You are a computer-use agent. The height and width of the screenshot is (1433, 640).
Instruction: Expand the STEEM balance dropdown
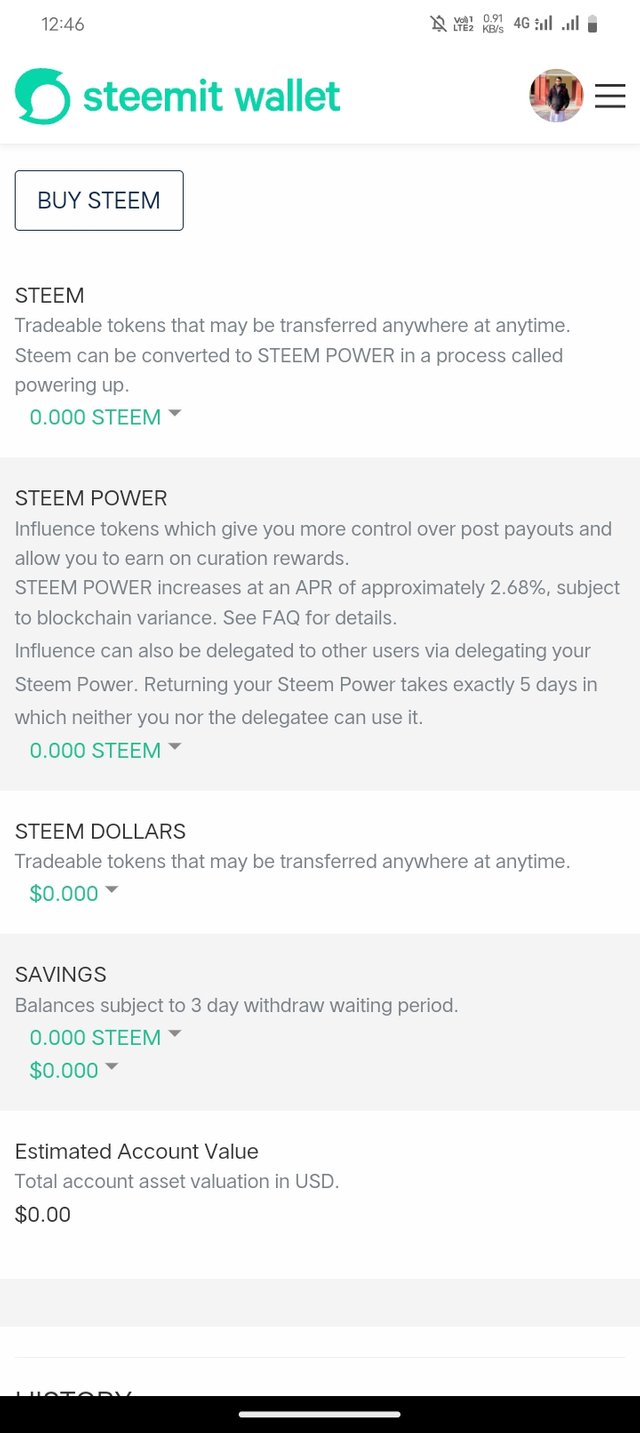(x=105, y=417)
